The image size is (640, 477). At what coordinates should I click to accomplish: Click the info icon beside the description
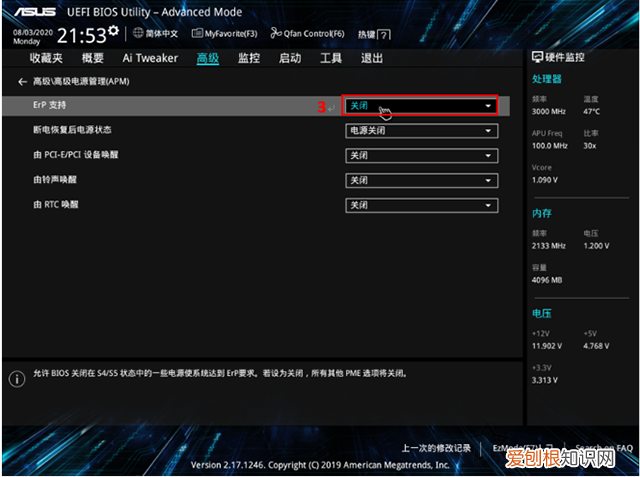(17, 379)
